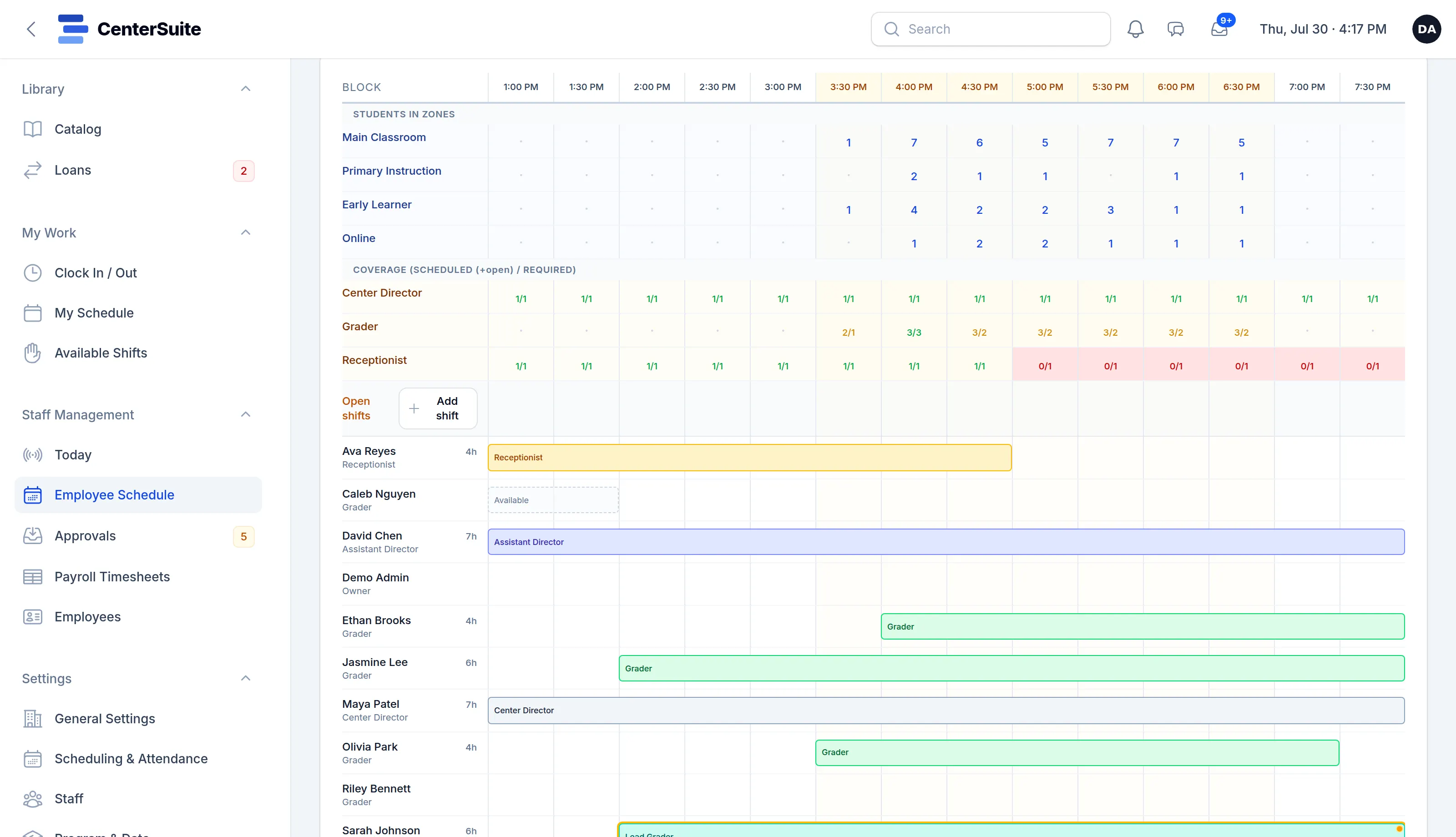Collapse the Settings section

click(245, 679)
